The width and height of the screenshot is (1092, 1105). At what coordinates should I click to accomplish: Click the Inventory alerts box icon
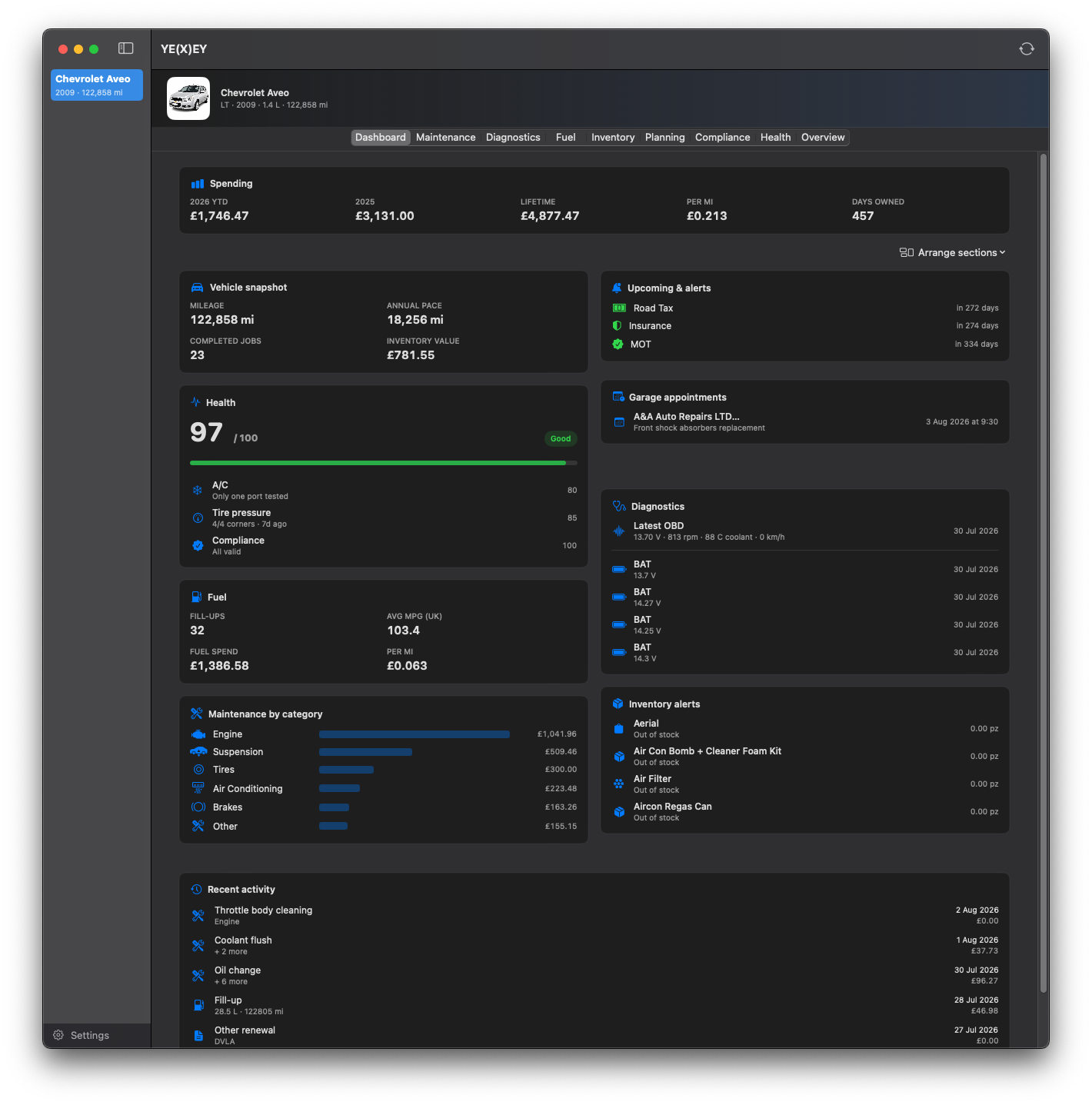[x=618, y=704]
